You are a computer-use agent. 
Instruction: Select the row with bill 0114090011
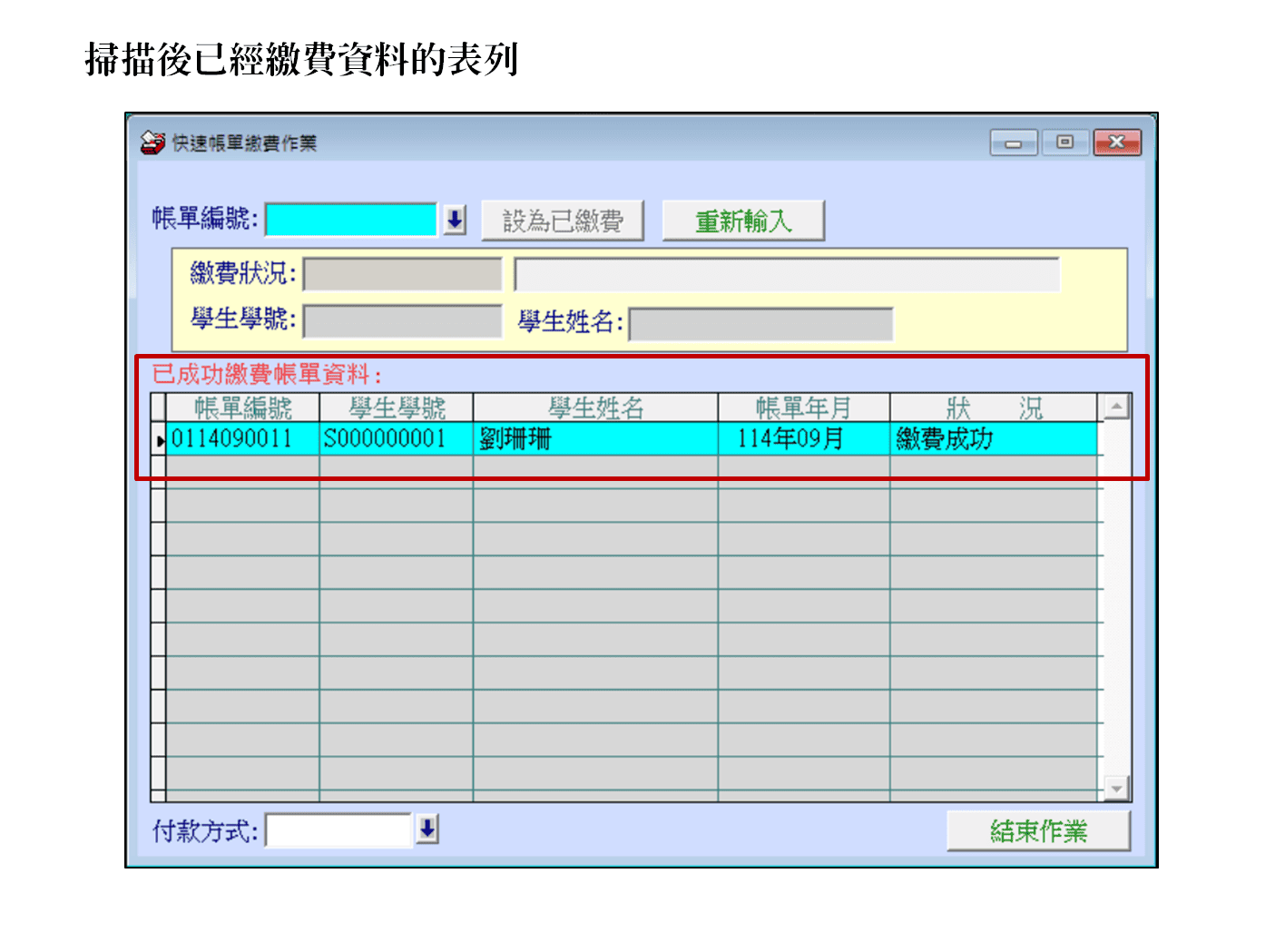pyautogui.click(x=232, y=439)
